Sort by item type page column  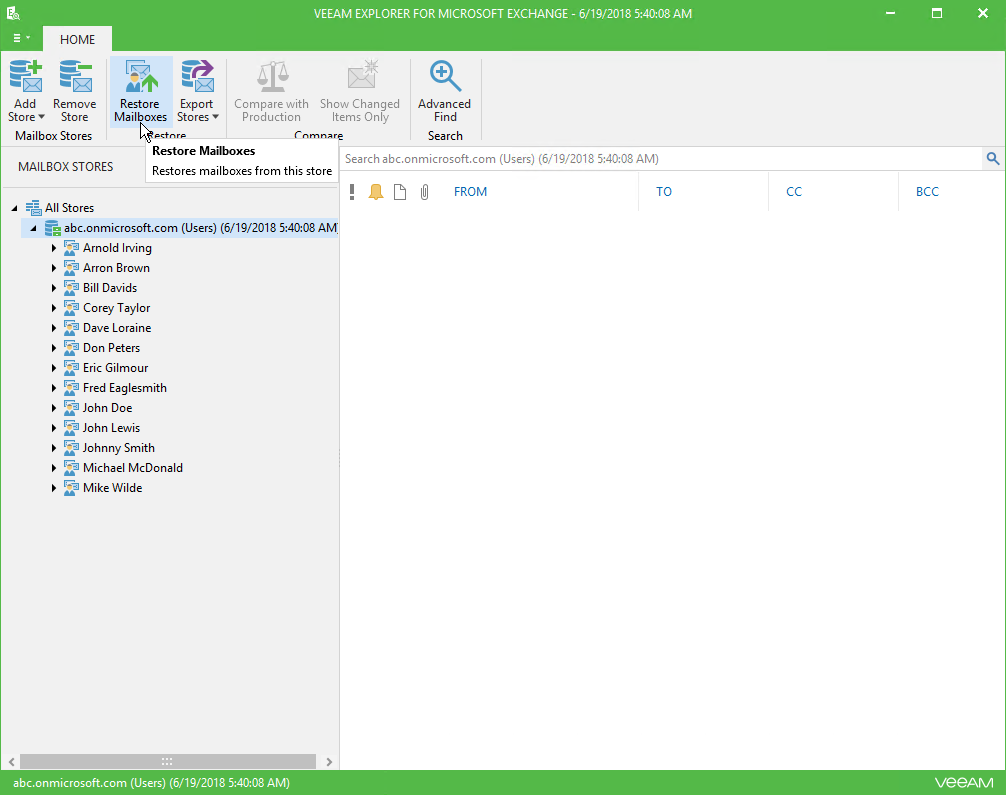400,191
